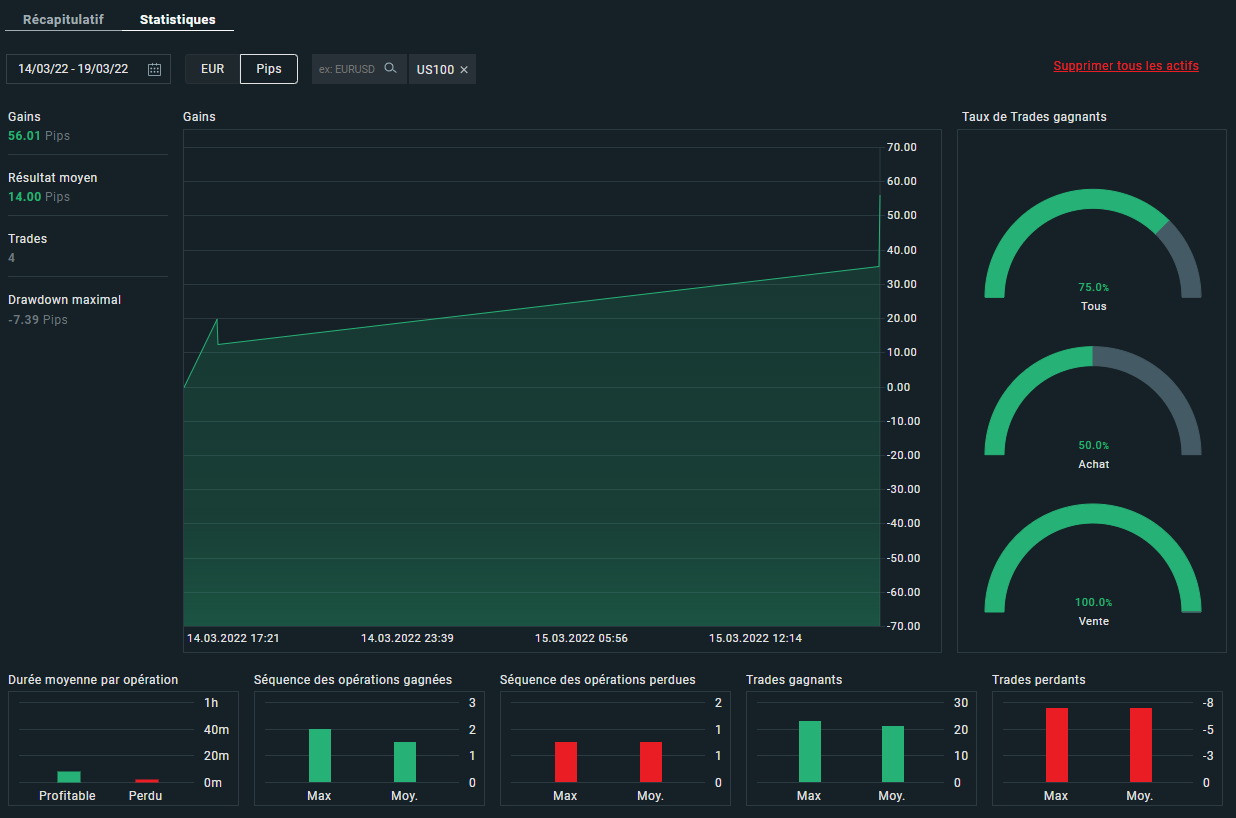Open the date range 14/03/22 - 19/03/22 field
The height and width of the screenshot is (818, 1236).
[73, 69]
